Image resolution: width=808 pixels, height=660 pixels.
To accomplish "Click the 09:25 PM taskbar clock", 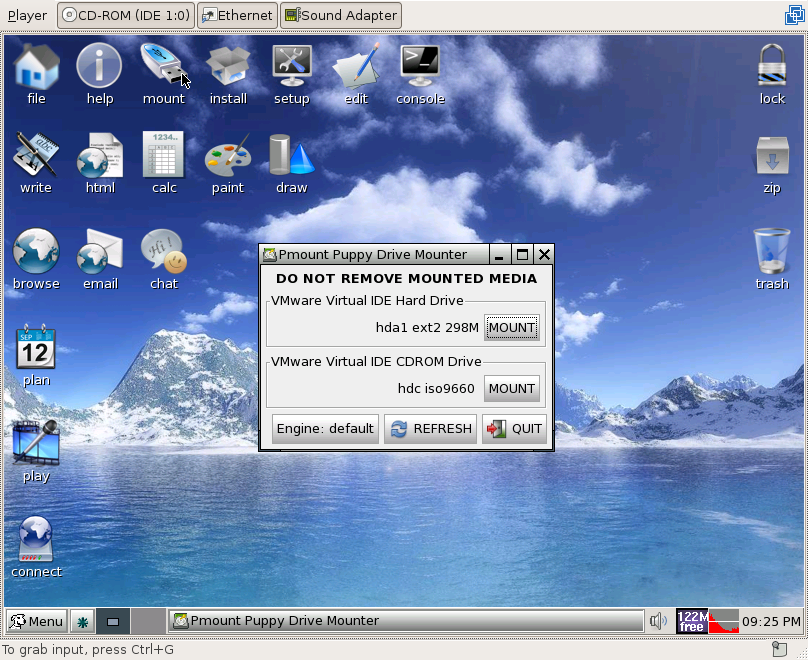I will click(x=771, y=622).
